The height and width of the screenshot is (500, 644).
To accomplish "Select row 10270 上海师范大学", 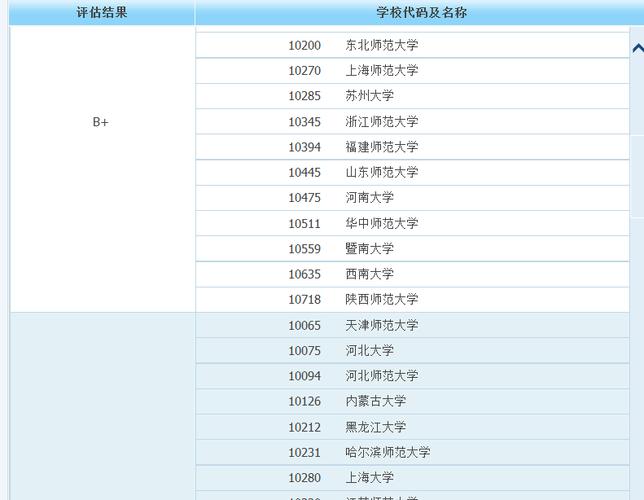I will [412, 71].
